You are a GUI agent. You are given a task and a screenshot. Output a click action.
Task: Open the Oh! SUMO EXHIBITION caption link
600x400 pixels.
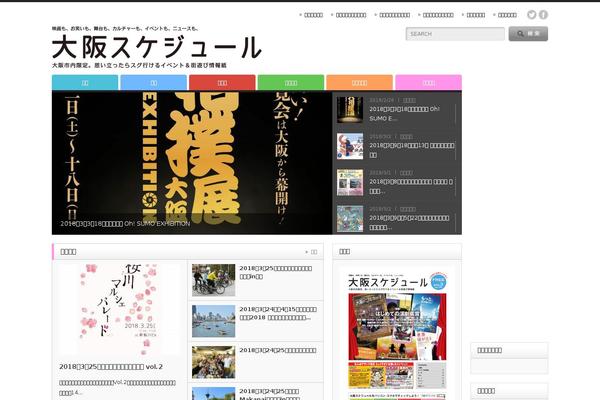coord(125,224)
